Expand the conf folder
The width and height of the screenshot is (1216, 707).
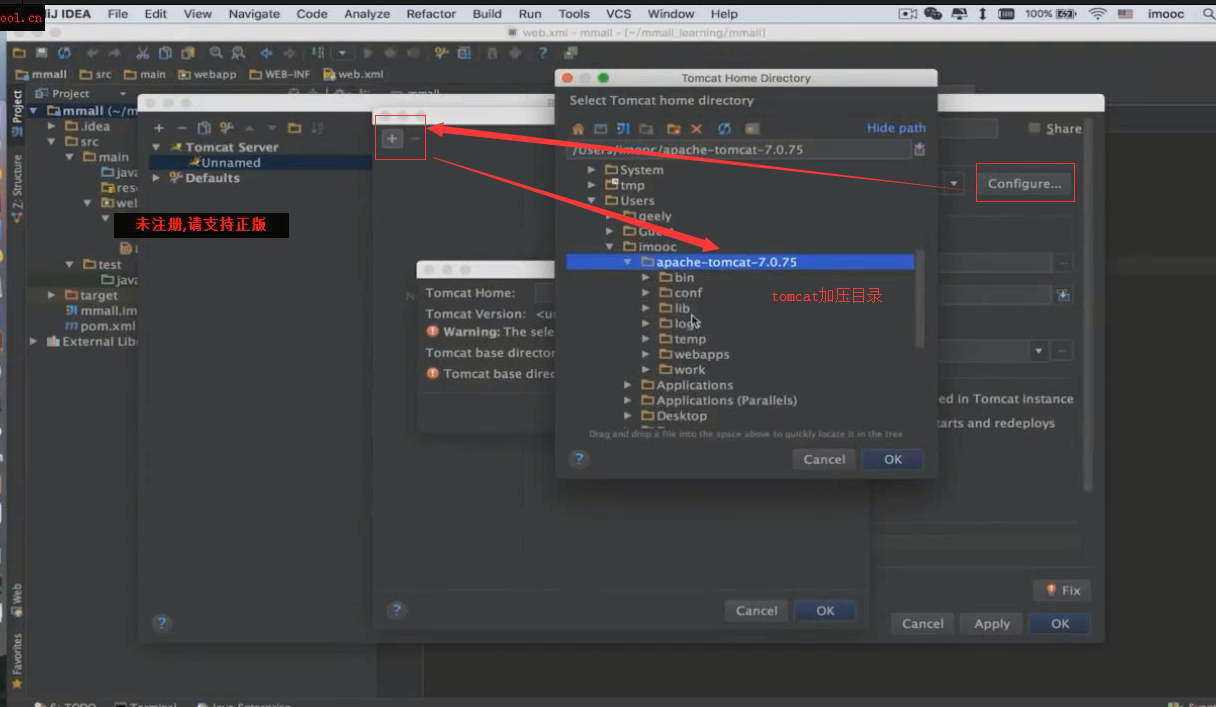pyautogui.click(x=646, y=293)
